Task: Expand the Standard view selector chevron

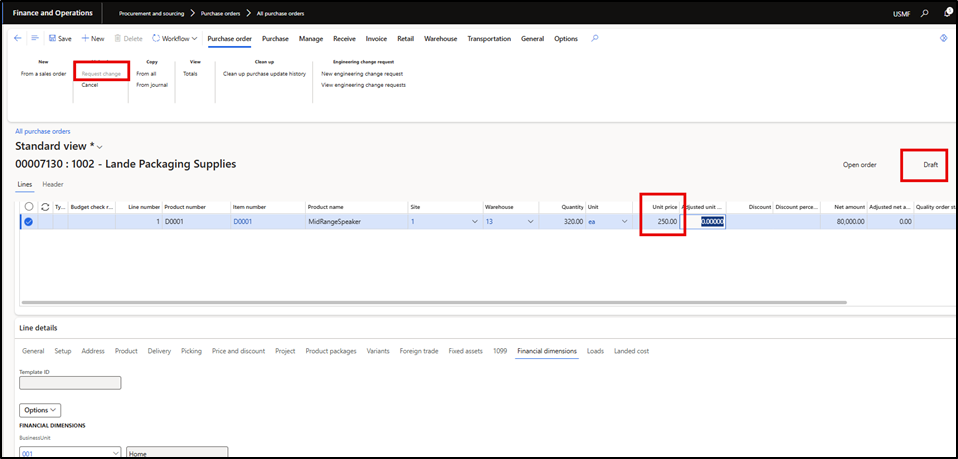Action: click(x=99, y=147)
